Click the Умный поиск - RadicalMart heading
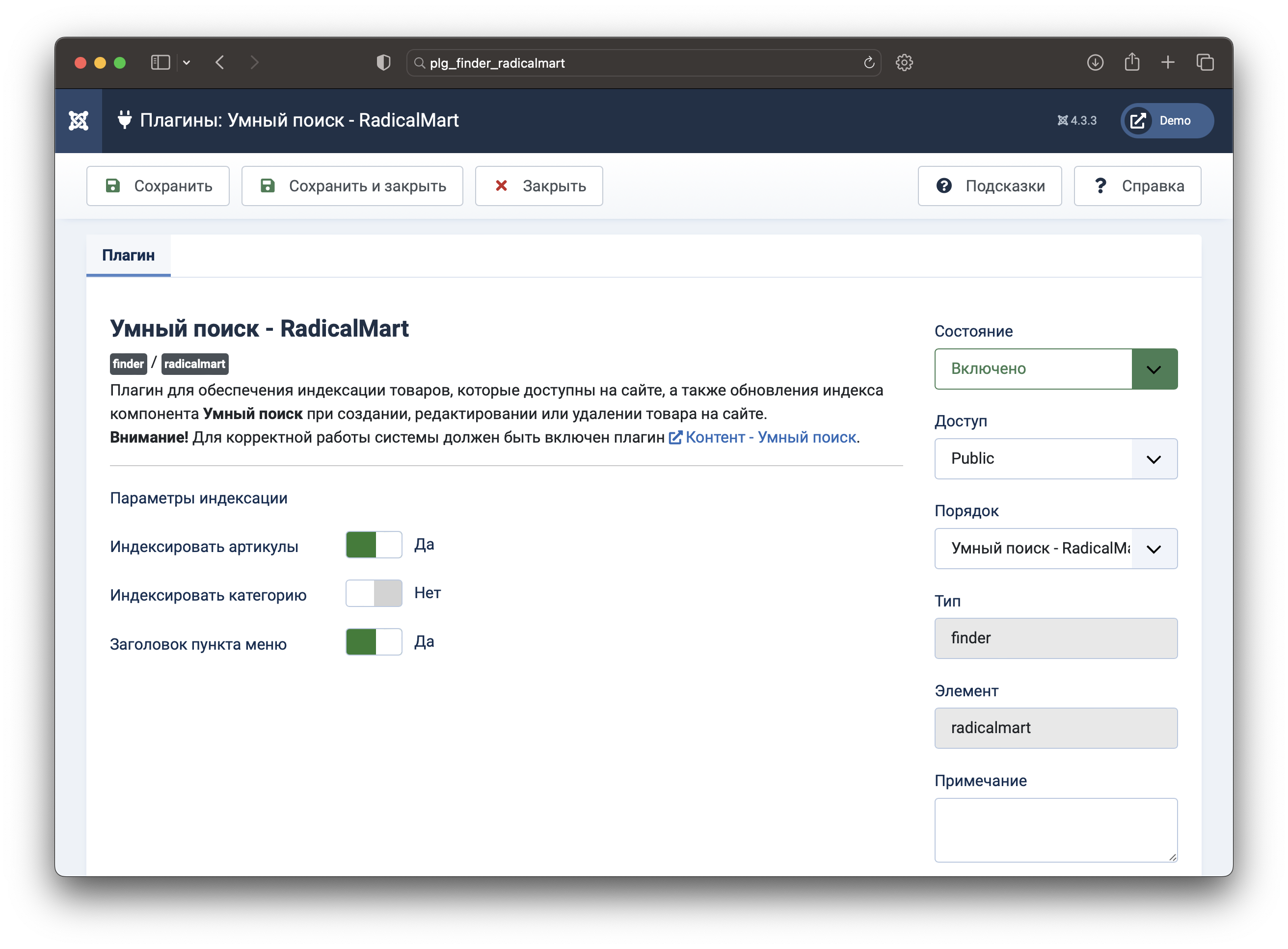This screenshot has width=1288, height=949. point(259,329)
